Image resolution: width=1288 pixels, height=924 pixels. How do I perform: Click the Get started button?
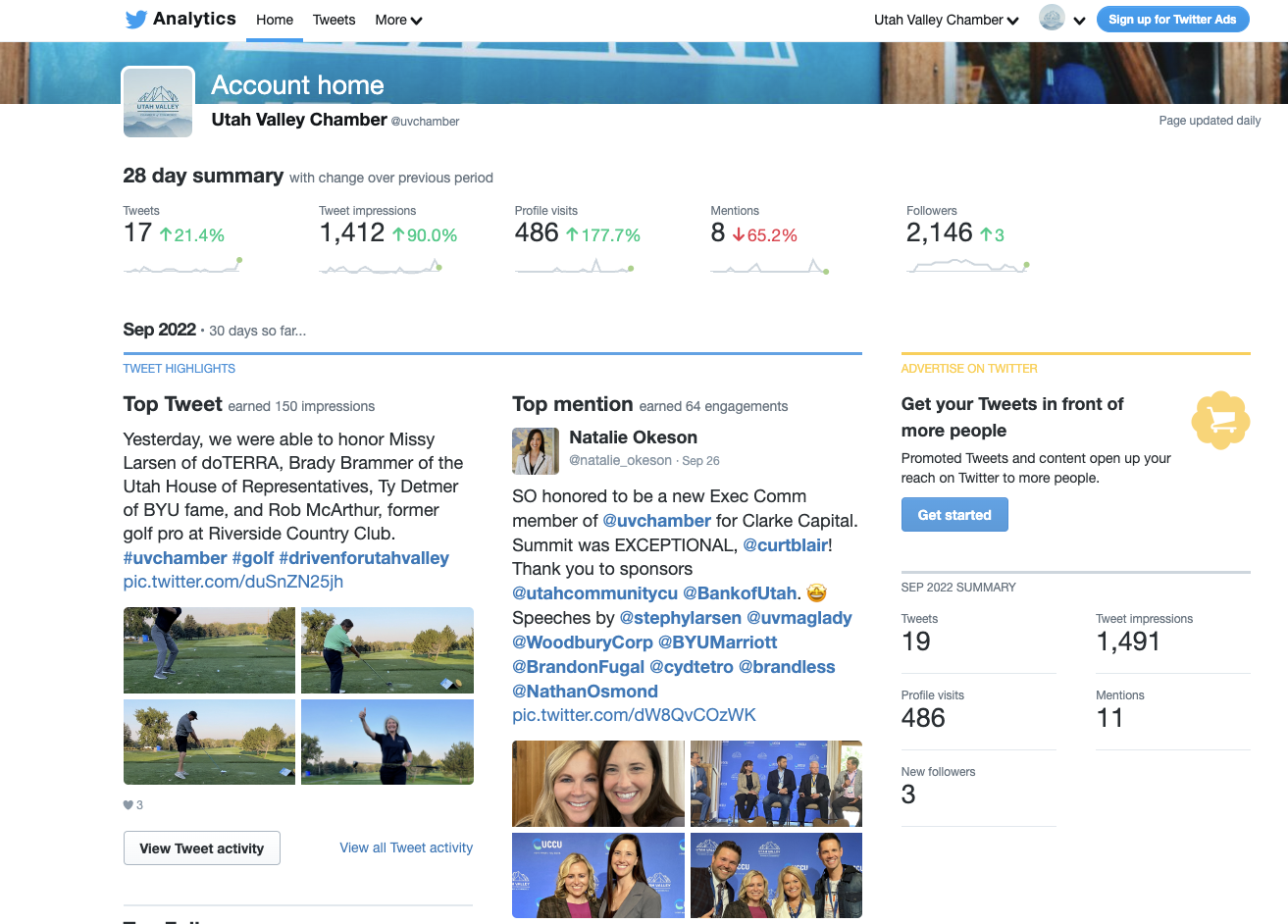coord(954,515)
